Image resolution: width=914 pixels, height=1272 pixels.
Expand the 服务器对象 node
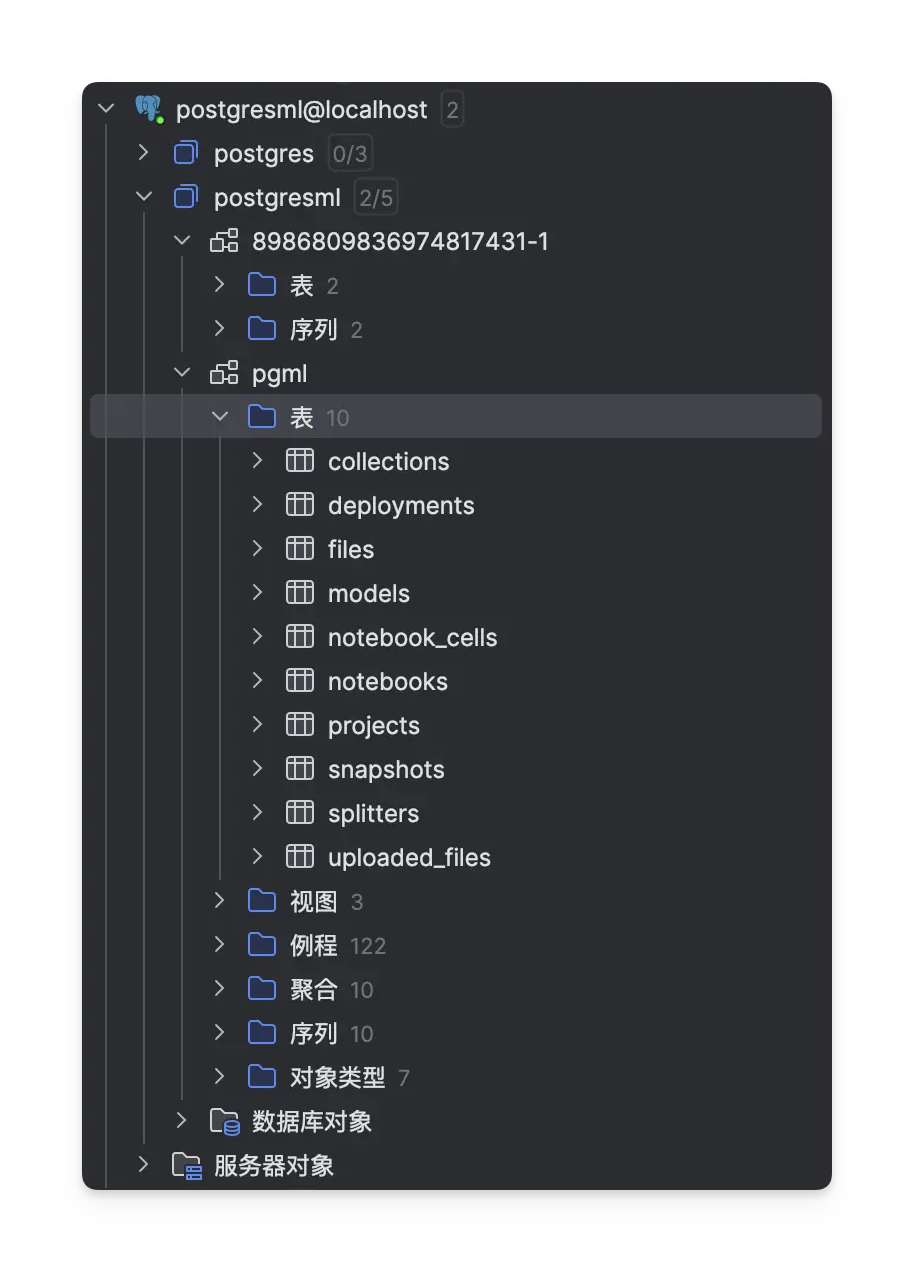143,1165
